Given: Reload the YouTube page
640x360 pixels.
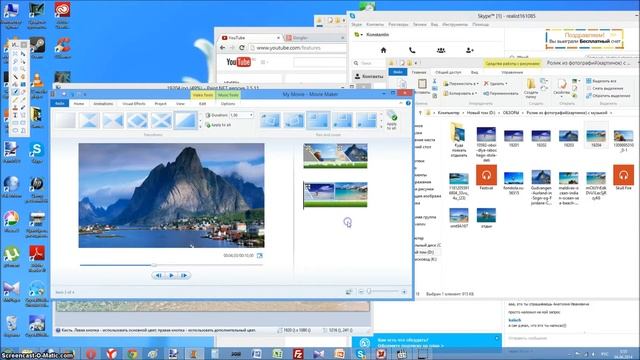Looking at the screenshot, I should (x=242, y=48).
